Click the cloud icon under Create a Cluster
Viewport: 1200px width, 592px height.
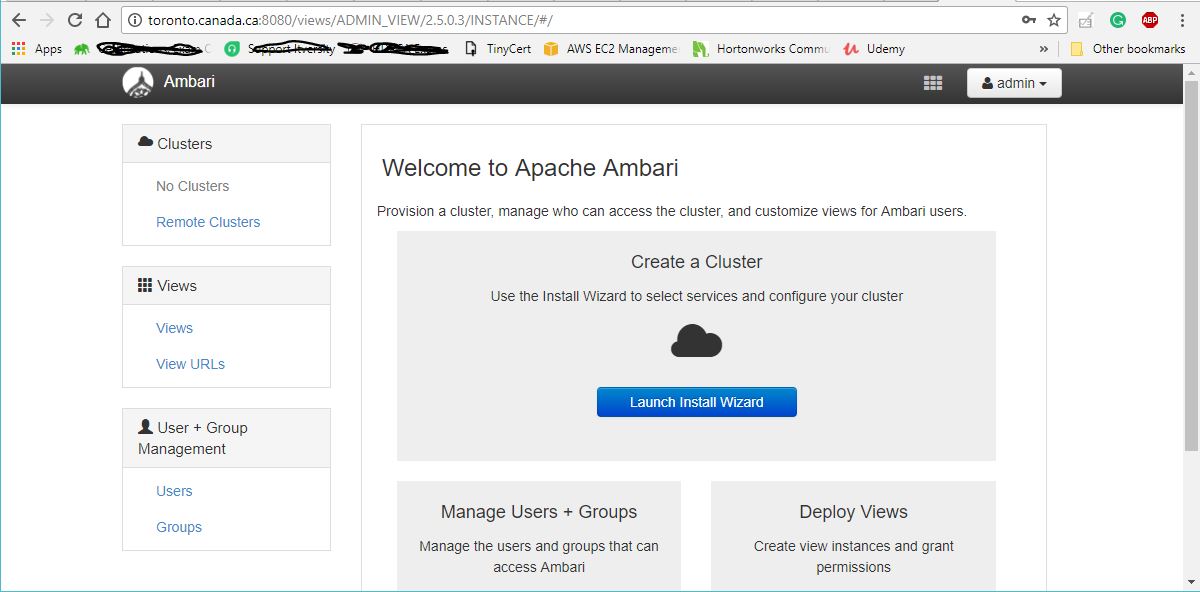[696, 341]
